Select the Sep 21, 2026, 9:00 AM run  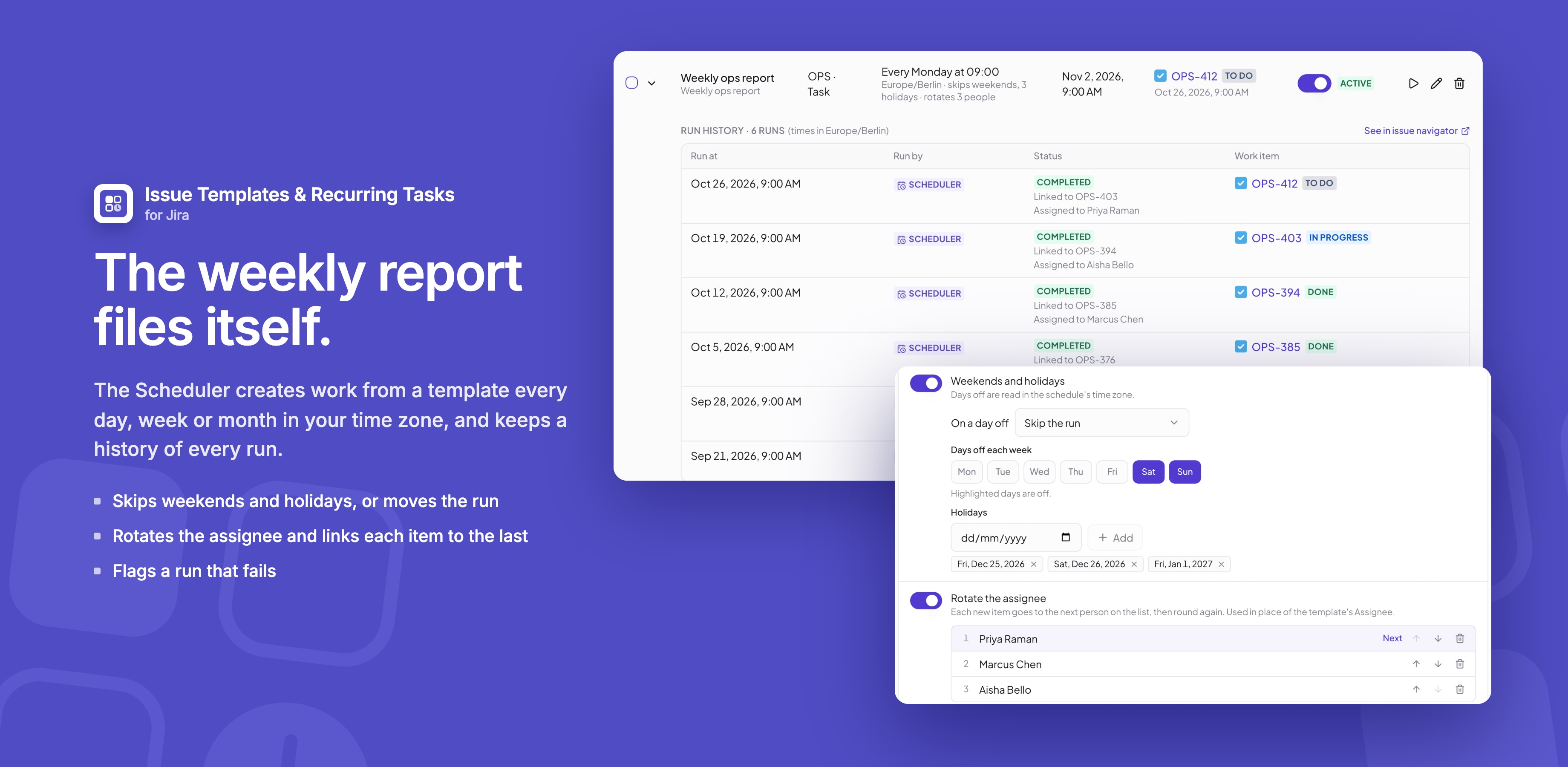click(x=746, y=456)
